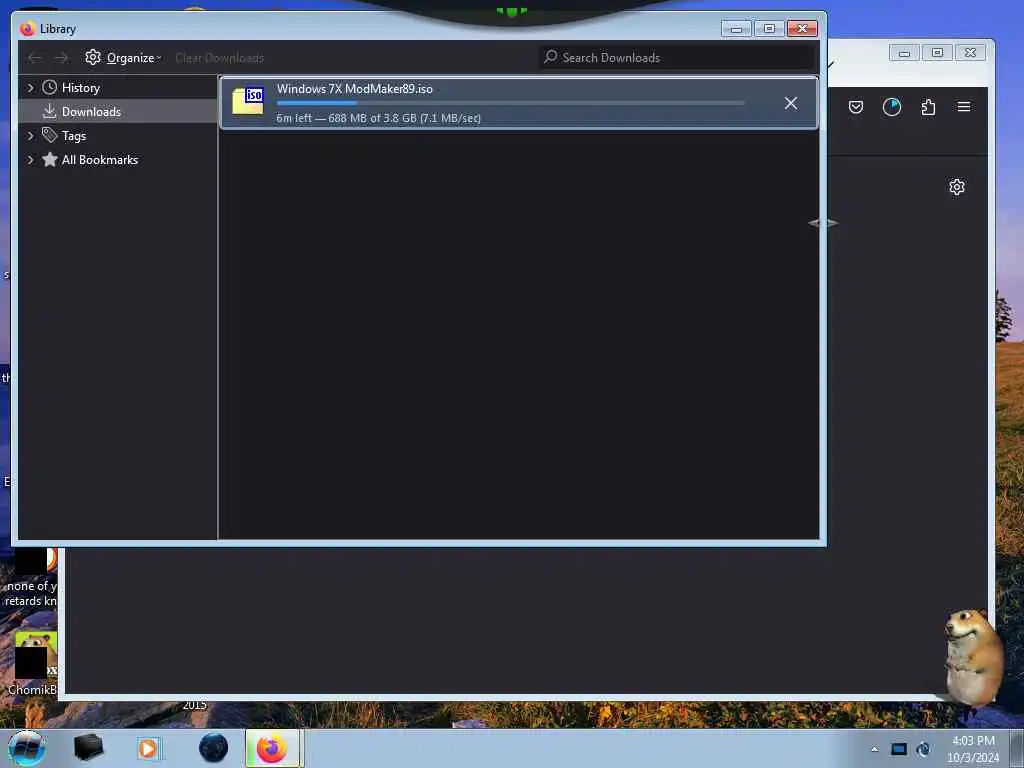Click the new tab page settings gear
1024x768 pixels.
pos(957,187)
